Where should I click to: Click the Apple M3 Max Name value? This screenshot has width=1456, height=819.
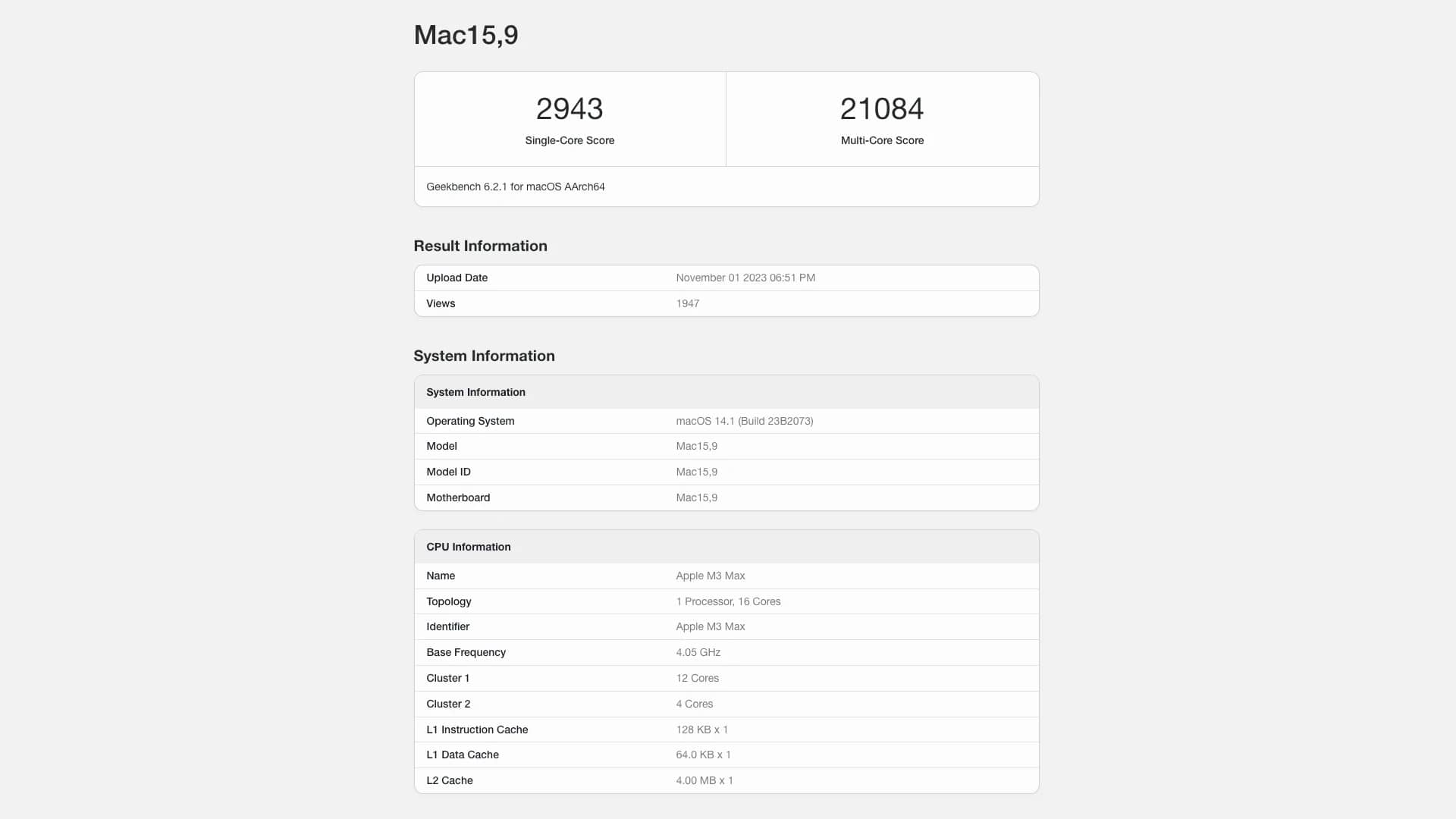710,576
